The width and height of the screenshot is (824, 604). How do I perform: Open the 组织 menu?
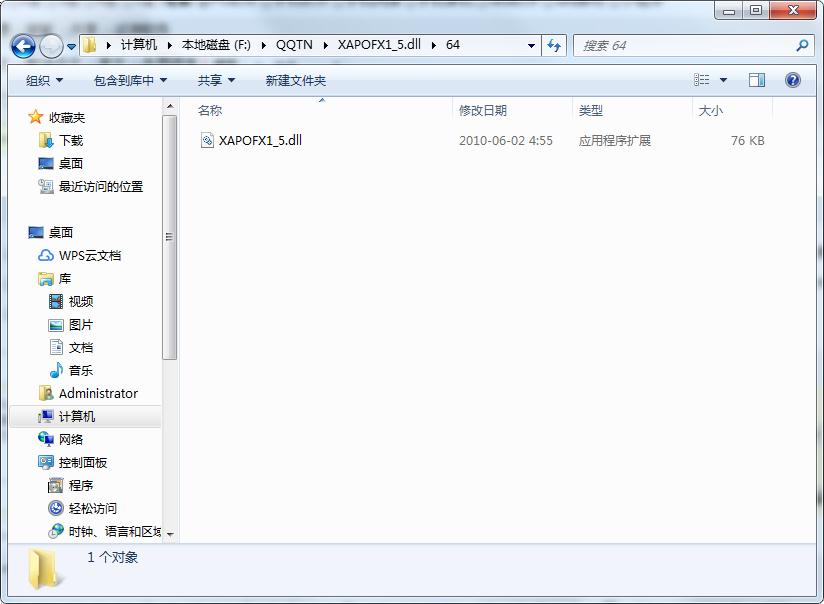tap(44, 80)
